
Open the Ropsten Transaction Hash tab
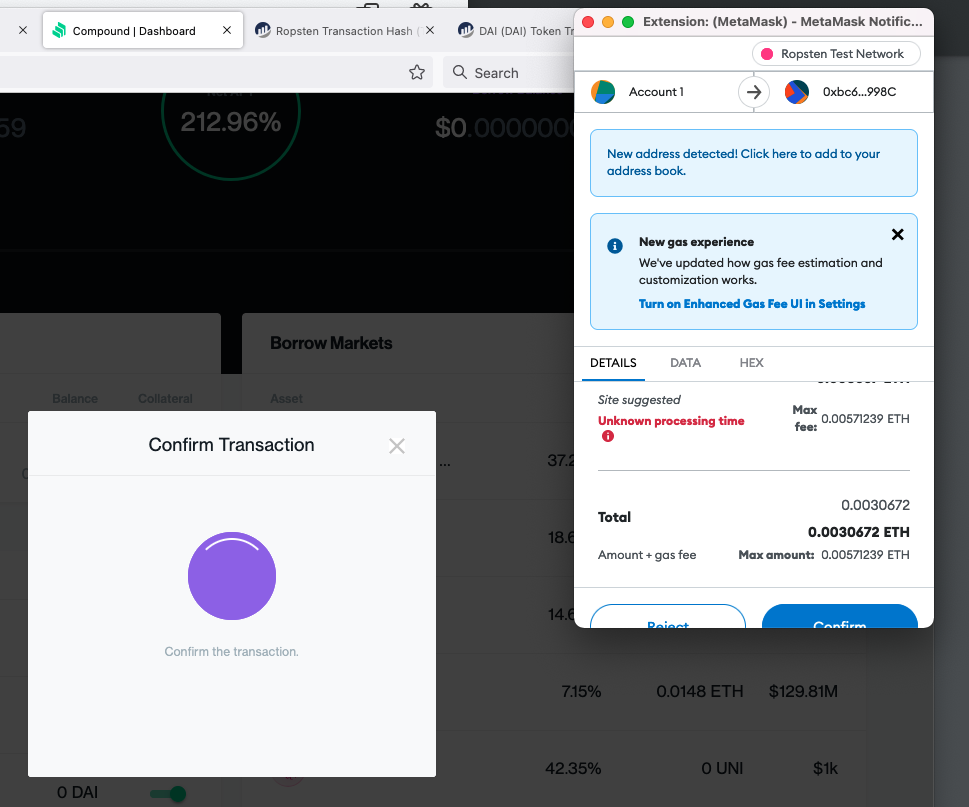[x=344, y=31]
